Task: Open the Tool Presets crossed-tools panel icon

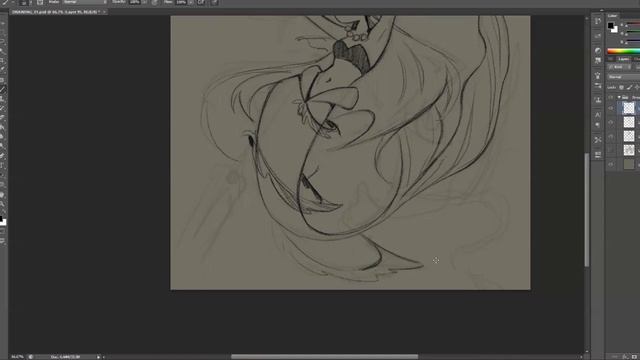Action: coord(598,140)
